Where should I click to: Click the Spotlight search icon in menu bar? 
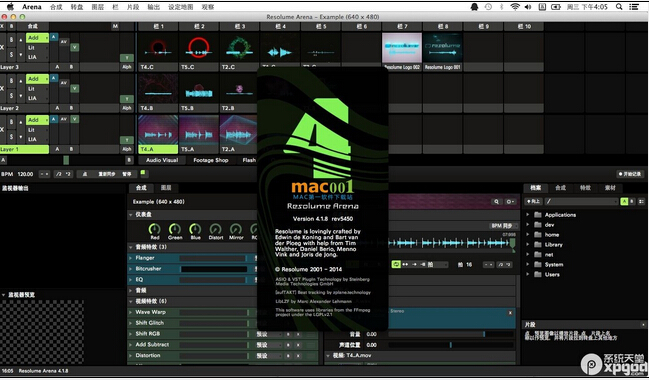coord(619,7)
